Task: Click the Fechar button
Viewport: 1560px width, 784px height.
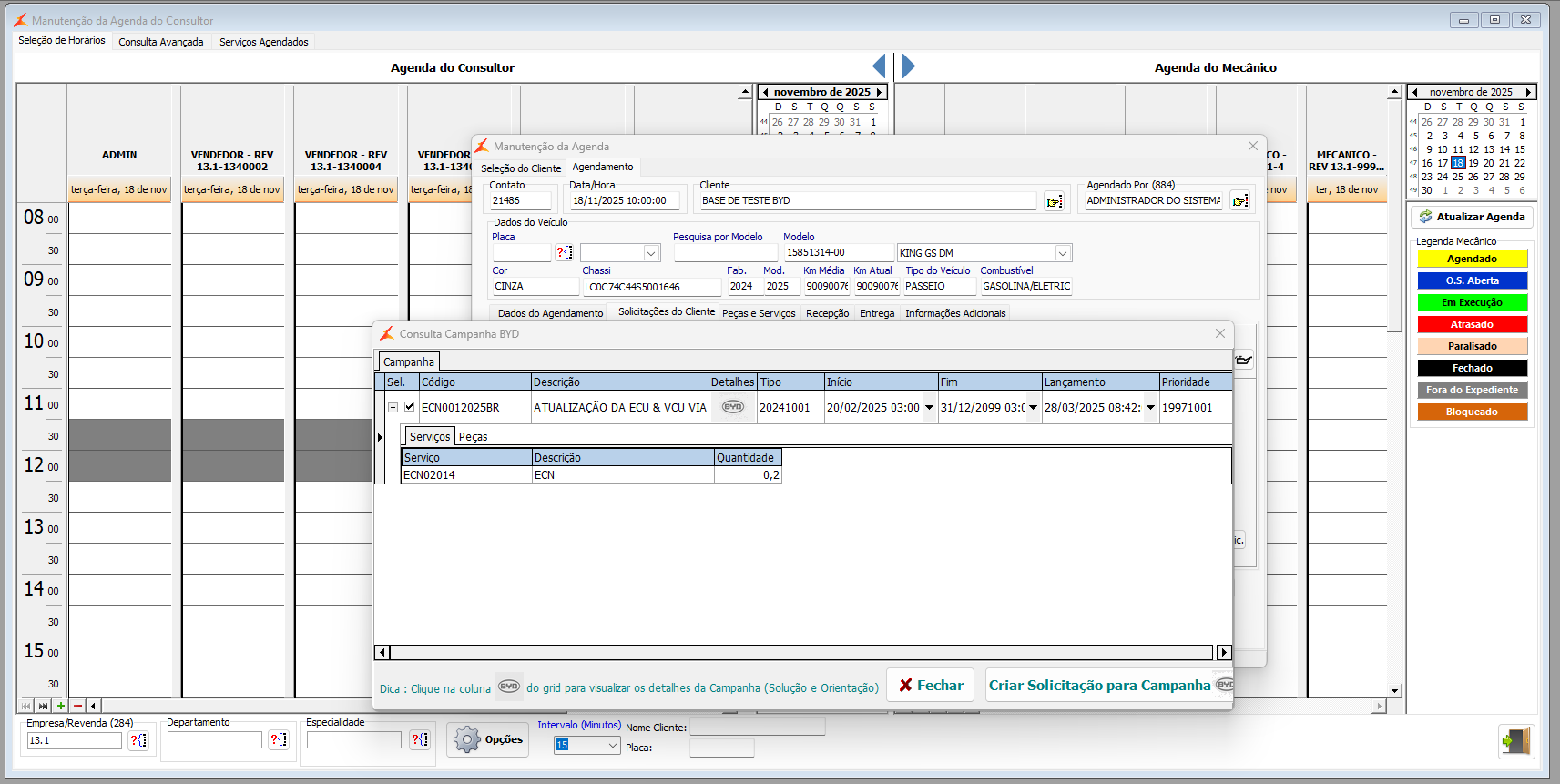Action: tap(931, 686)
